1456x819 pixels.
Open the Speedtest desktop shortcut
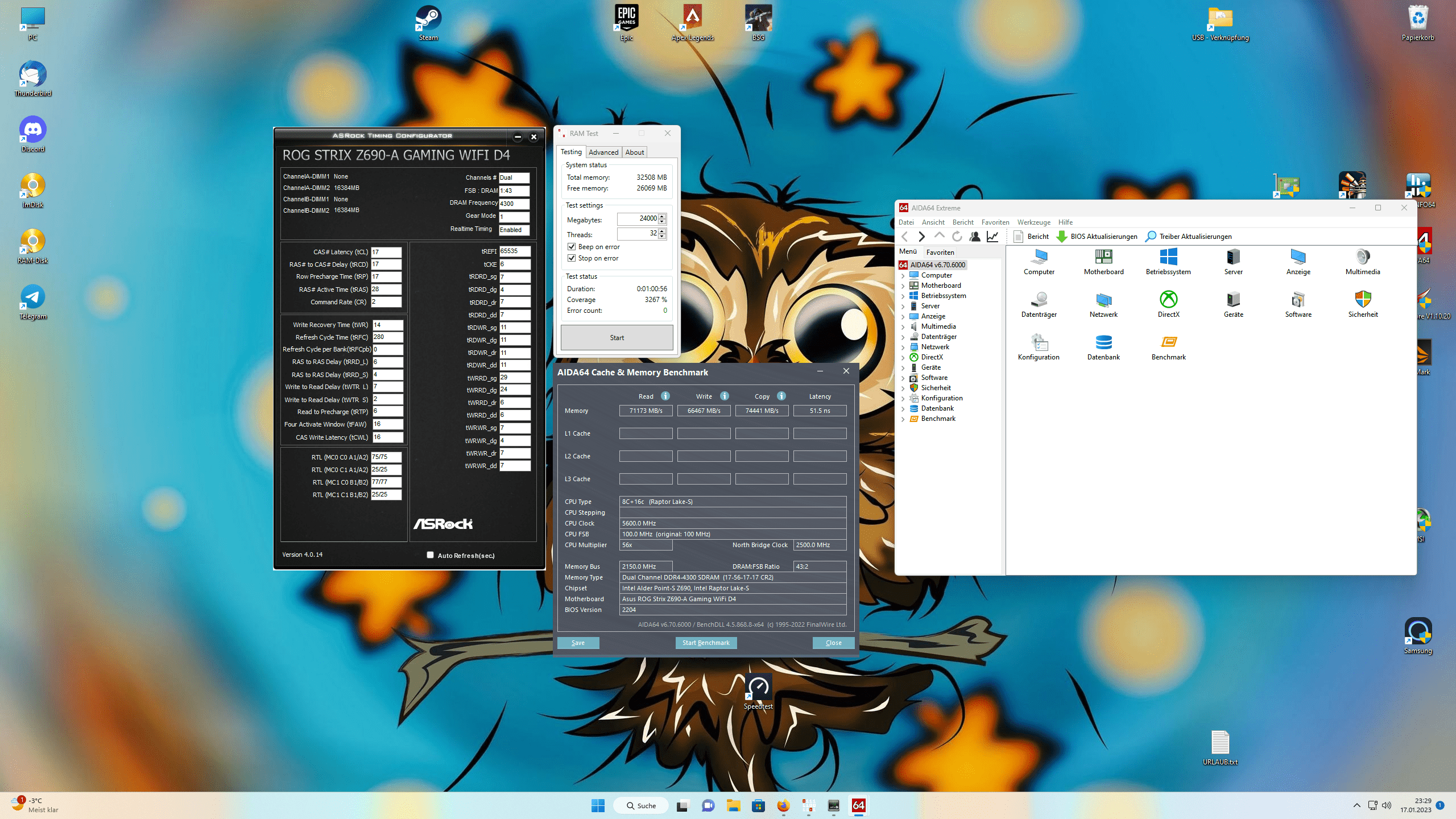pyautogui.click(x=758, y=691)
